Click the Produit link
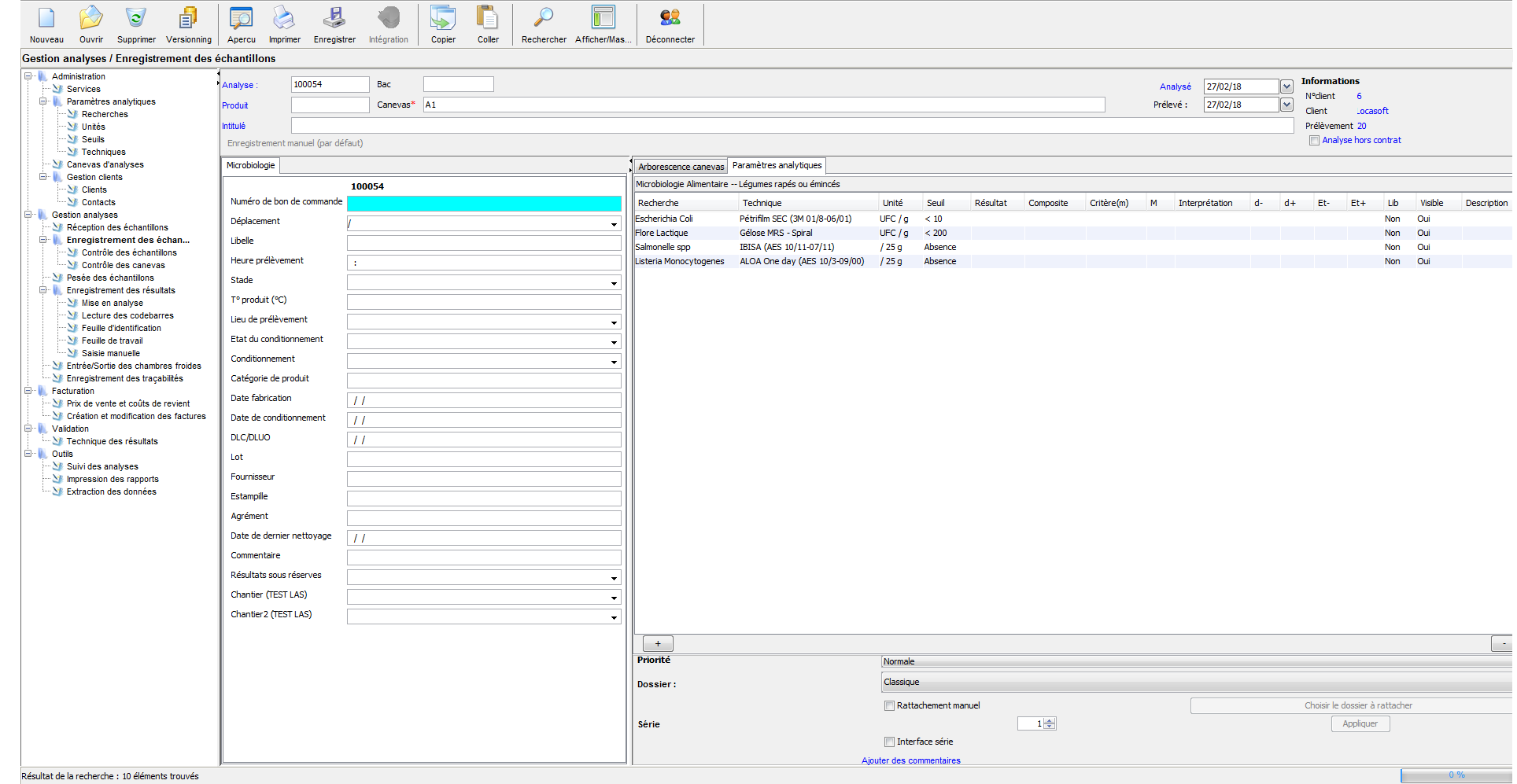 (234, 105)
